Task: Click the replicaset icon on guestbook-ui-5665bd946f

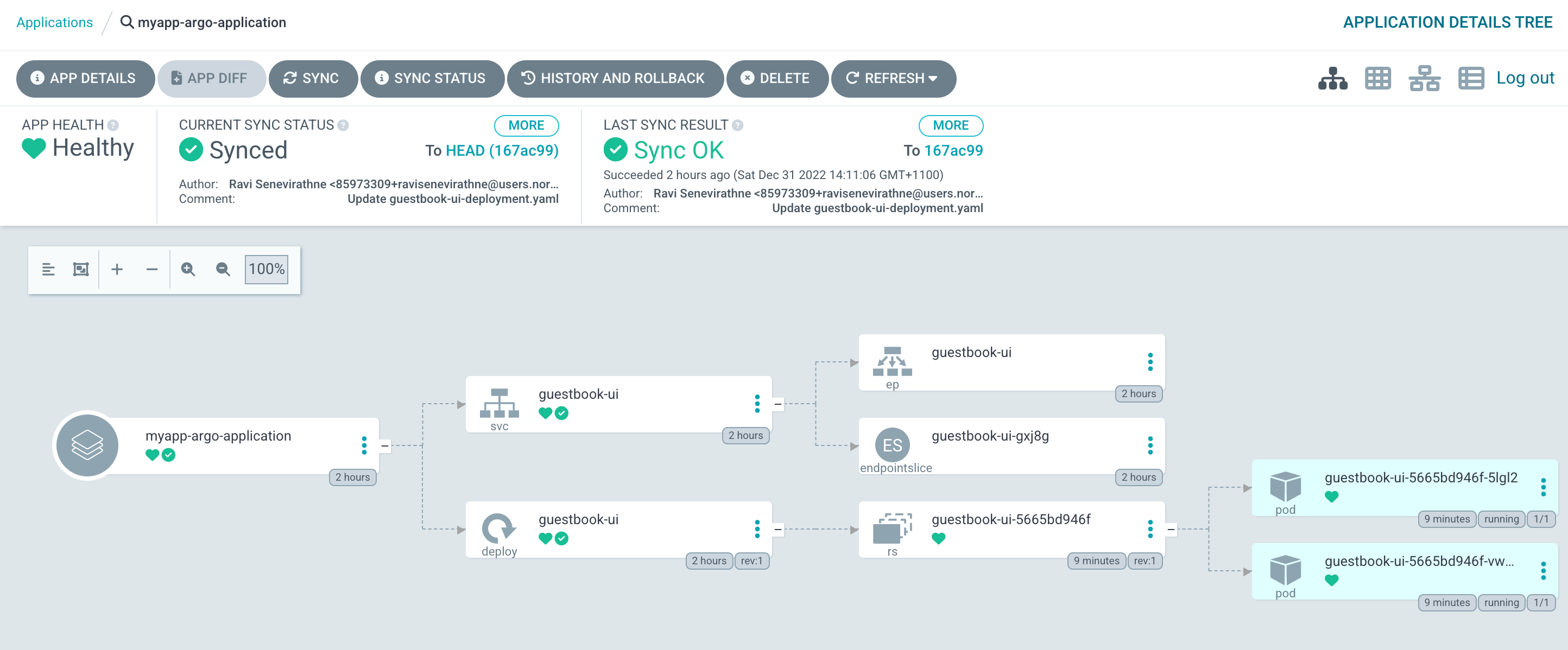Action: (x=893, y=528)
